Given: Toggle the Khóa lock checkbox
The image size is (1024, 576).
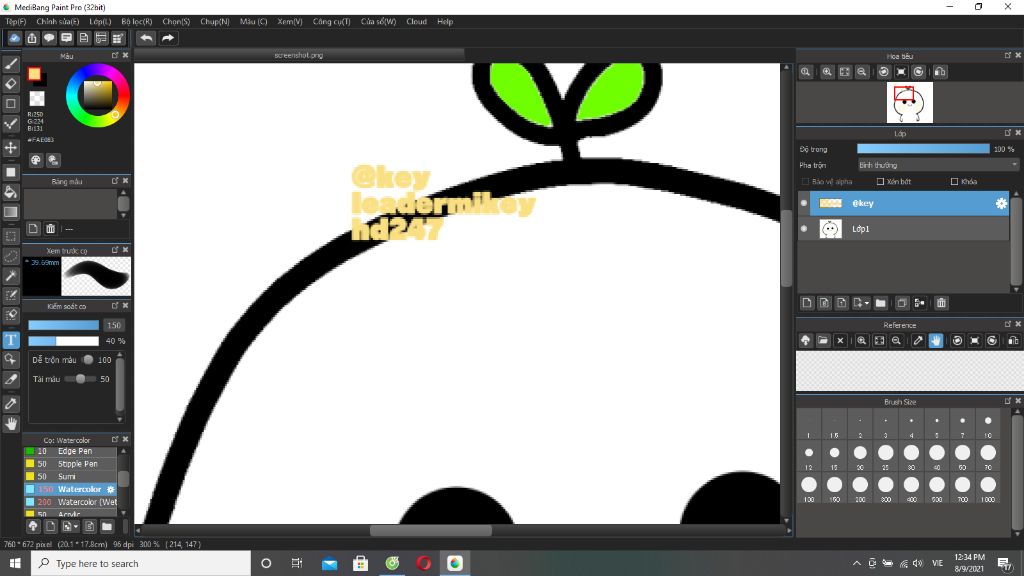Looking at the screenshot, I should click(955, 182).
